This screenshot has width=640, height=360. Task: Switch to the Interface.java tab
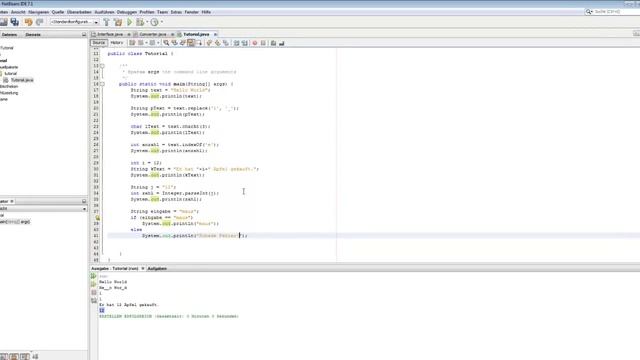[x=109, y=34]
